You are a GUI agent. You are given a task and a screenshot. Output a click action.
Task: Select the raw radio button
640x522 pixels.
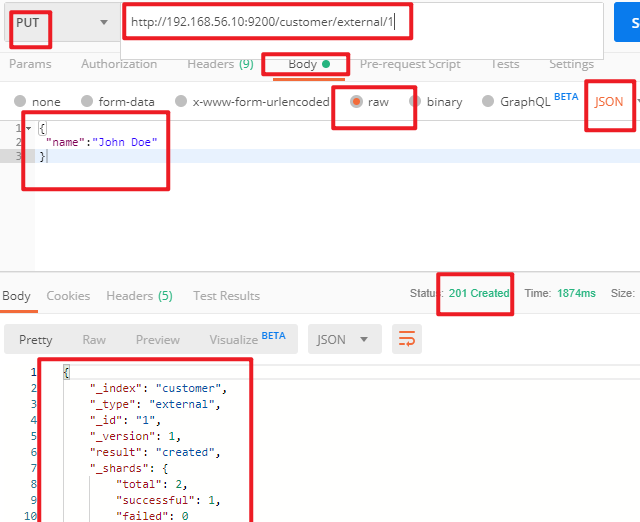pos(356,101)
